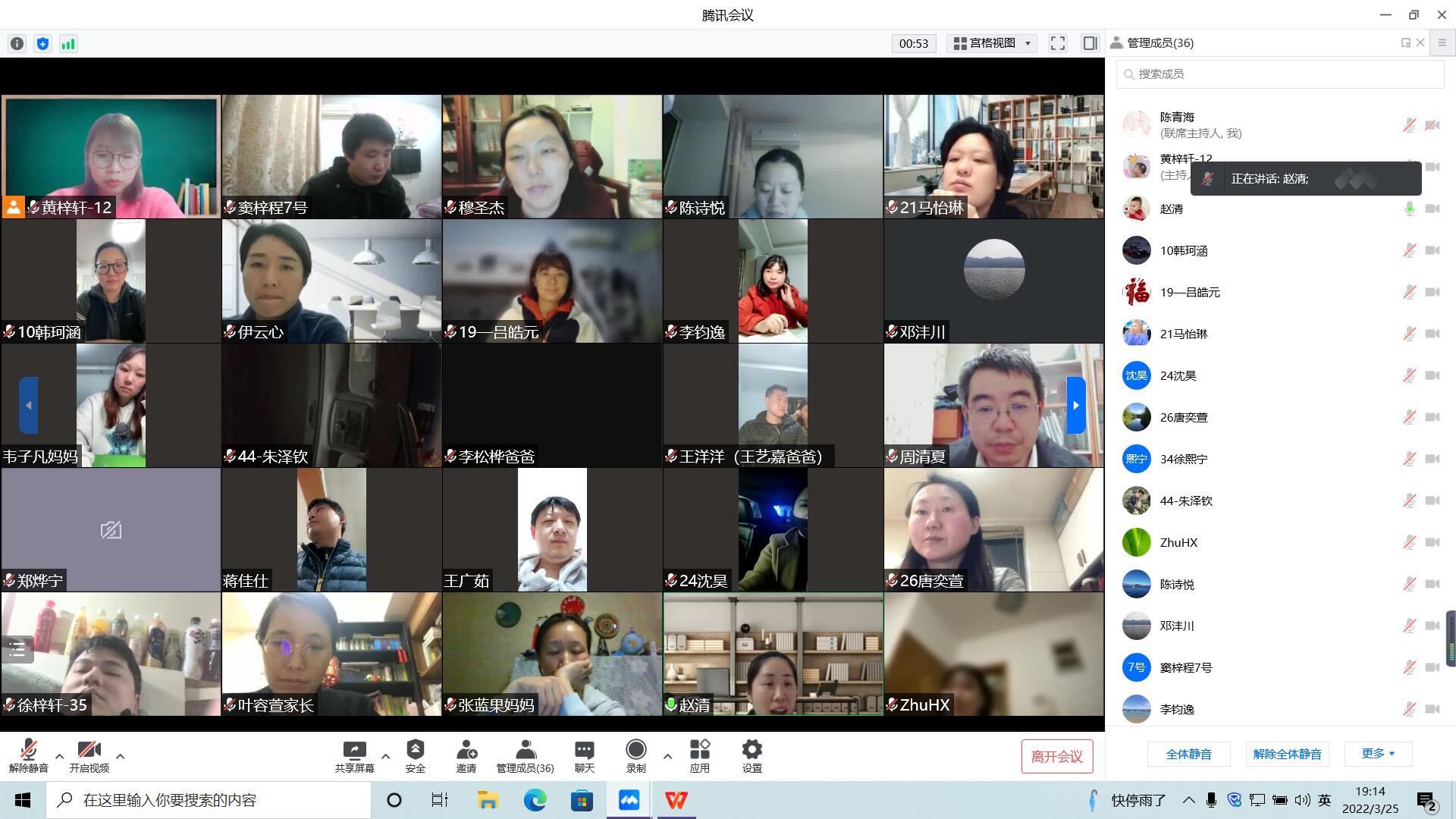The image size is (1456, 819).
Task: Go to next page of video grid
Action: [x=1075, y=405]
